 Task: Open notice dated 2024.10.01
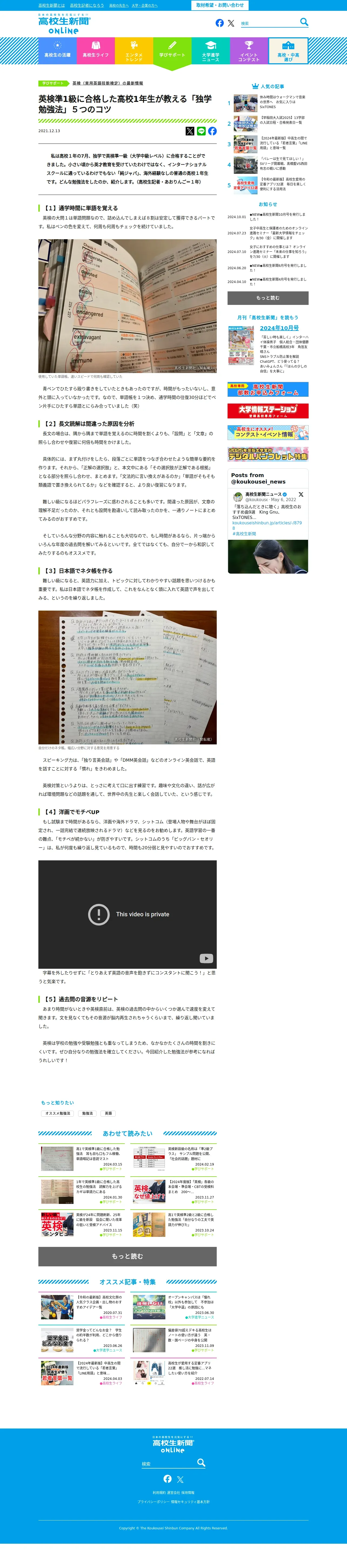[x=268, y=217]
